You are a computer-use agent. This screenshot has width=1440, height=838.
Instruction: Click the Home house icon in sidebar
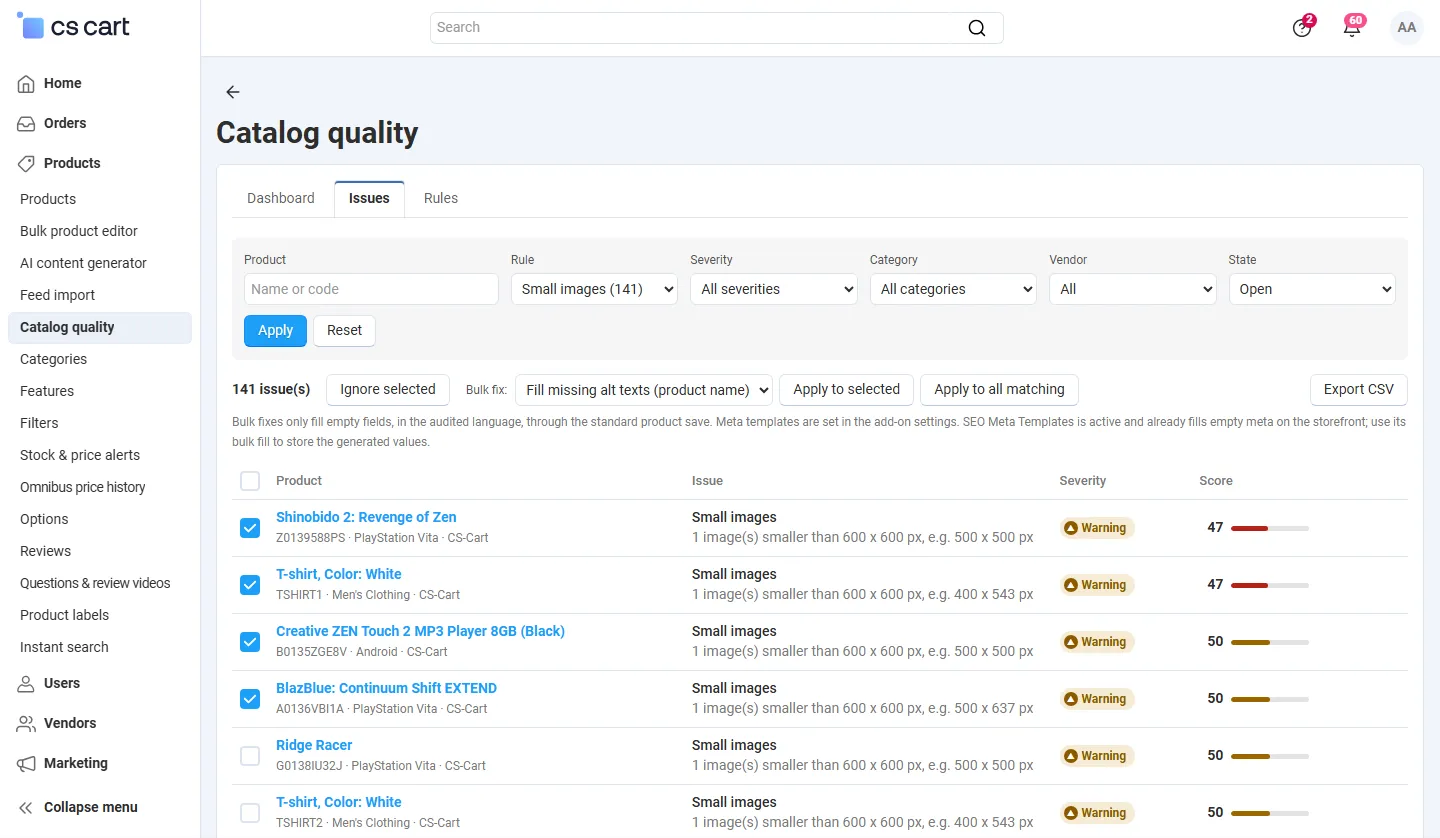[x=27, y=84]
